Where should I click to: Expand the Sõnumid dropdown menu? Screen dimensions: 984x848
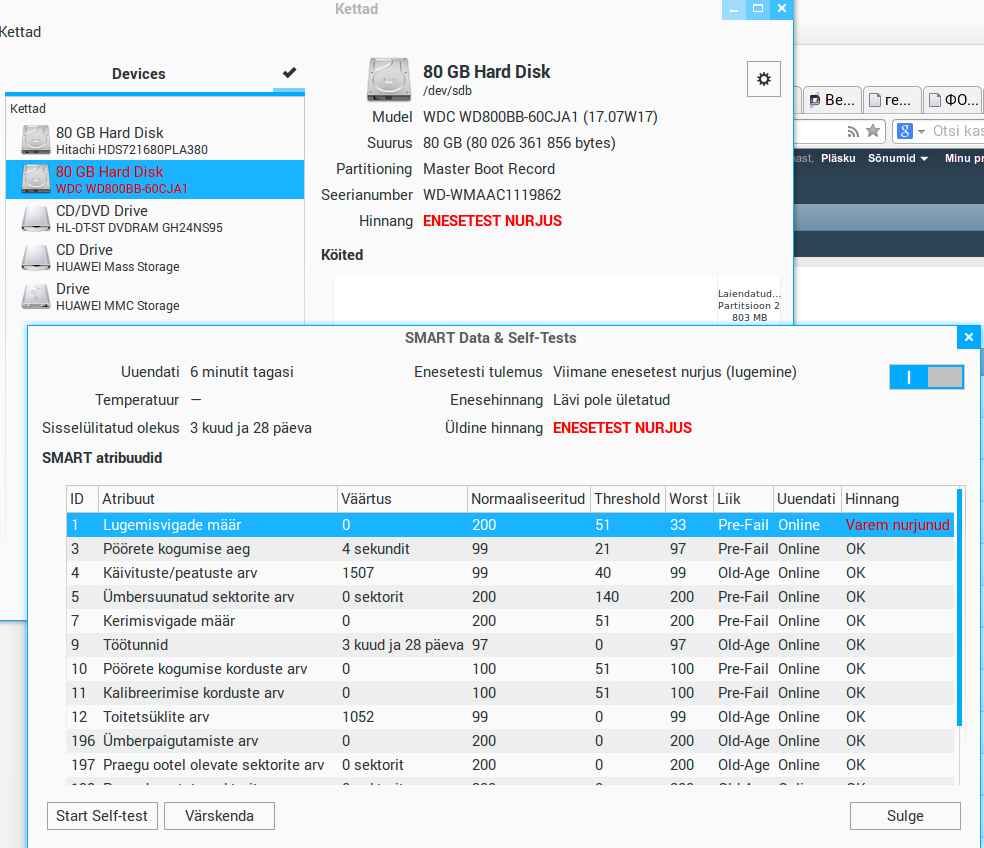tap(897, 158)
